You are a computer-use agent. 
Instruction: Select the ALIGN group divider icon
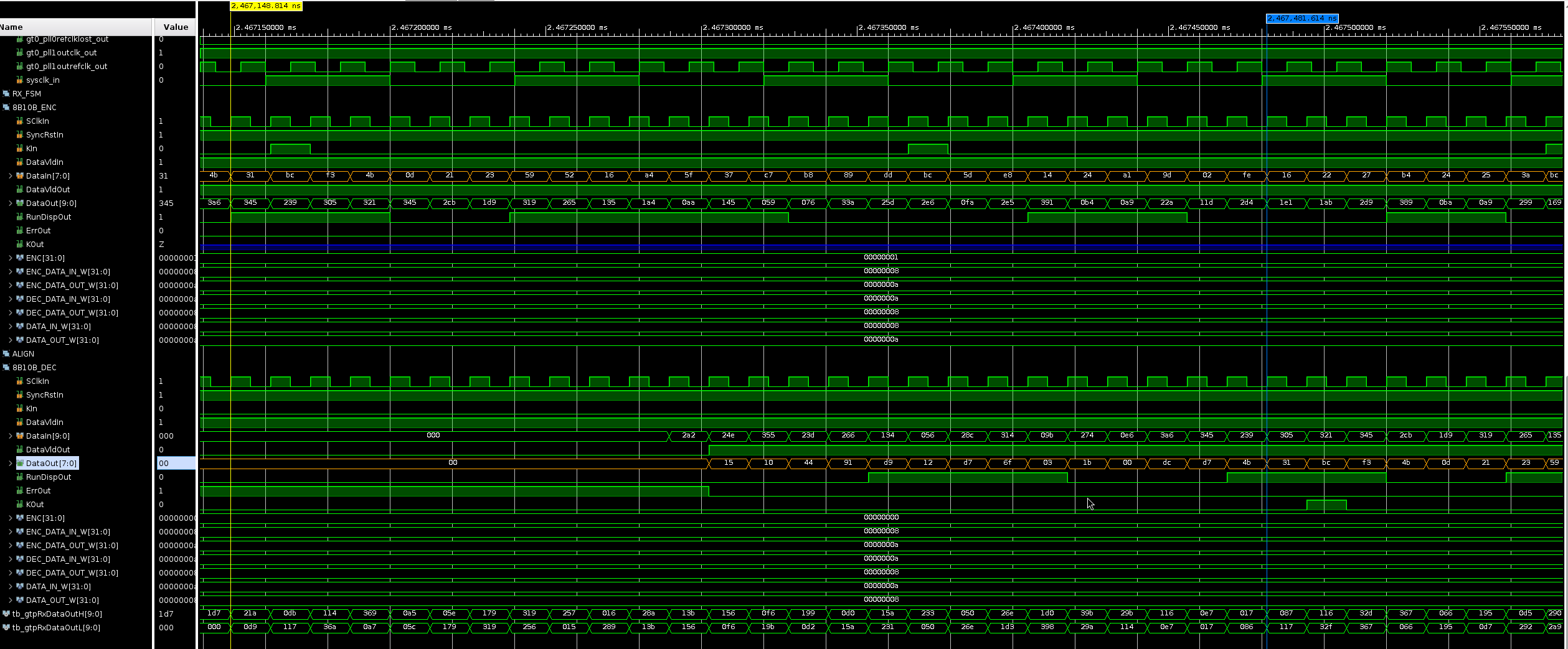tap(6, 354)
